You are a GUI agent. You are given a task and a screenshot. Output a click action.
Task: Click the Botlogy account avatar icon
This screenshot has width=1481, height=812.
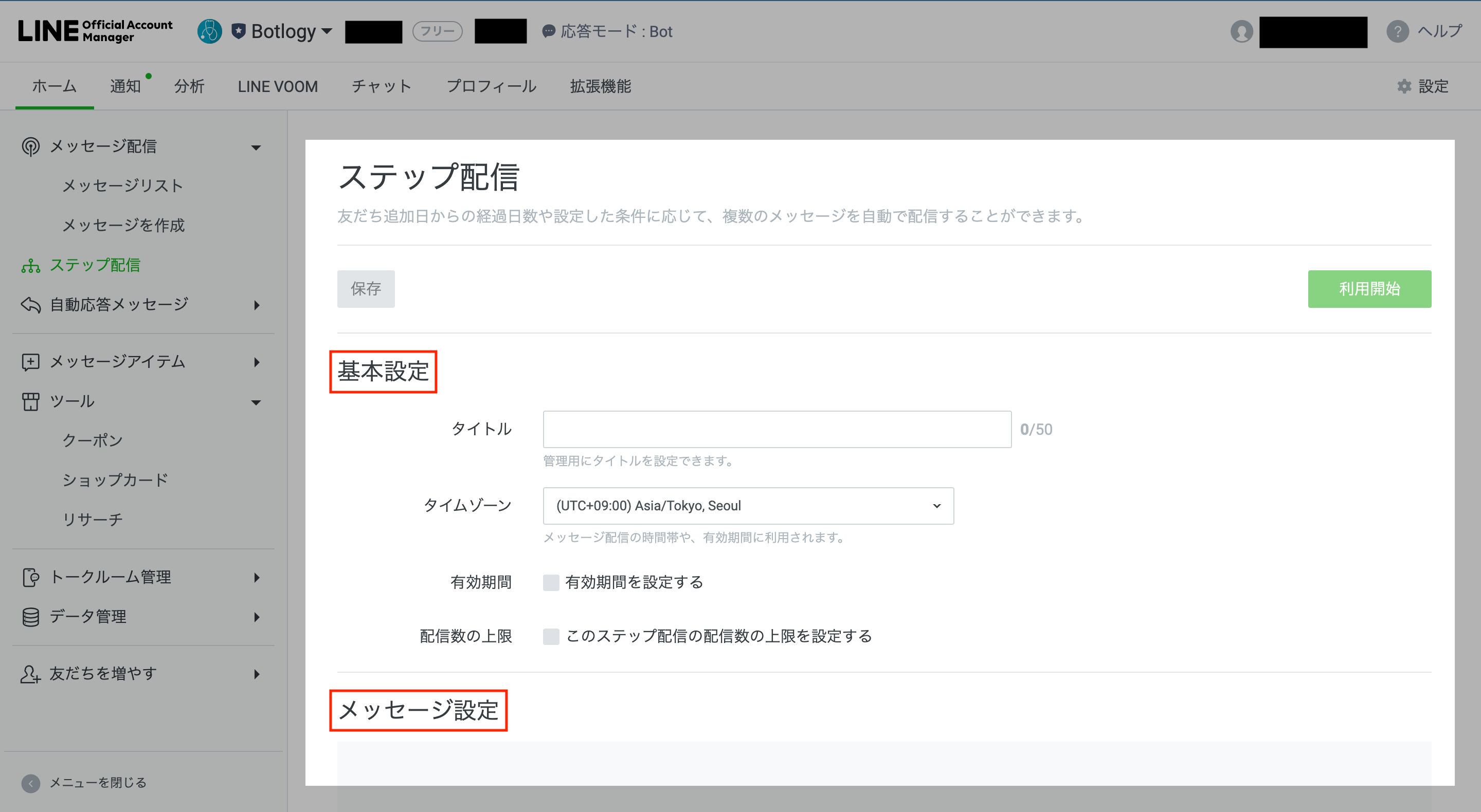point(209,31)
